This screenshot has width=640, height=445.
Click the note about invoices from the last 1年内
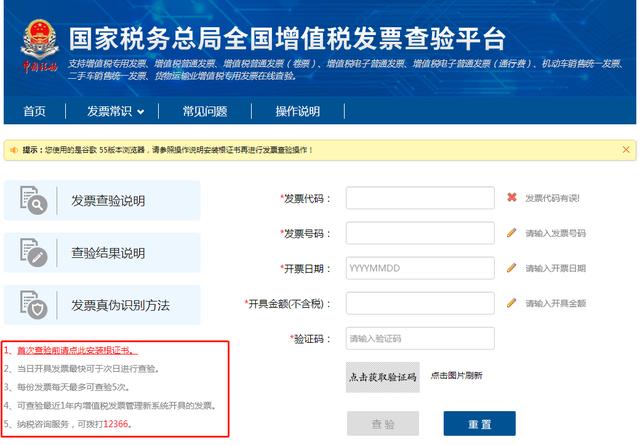point(116,405)
